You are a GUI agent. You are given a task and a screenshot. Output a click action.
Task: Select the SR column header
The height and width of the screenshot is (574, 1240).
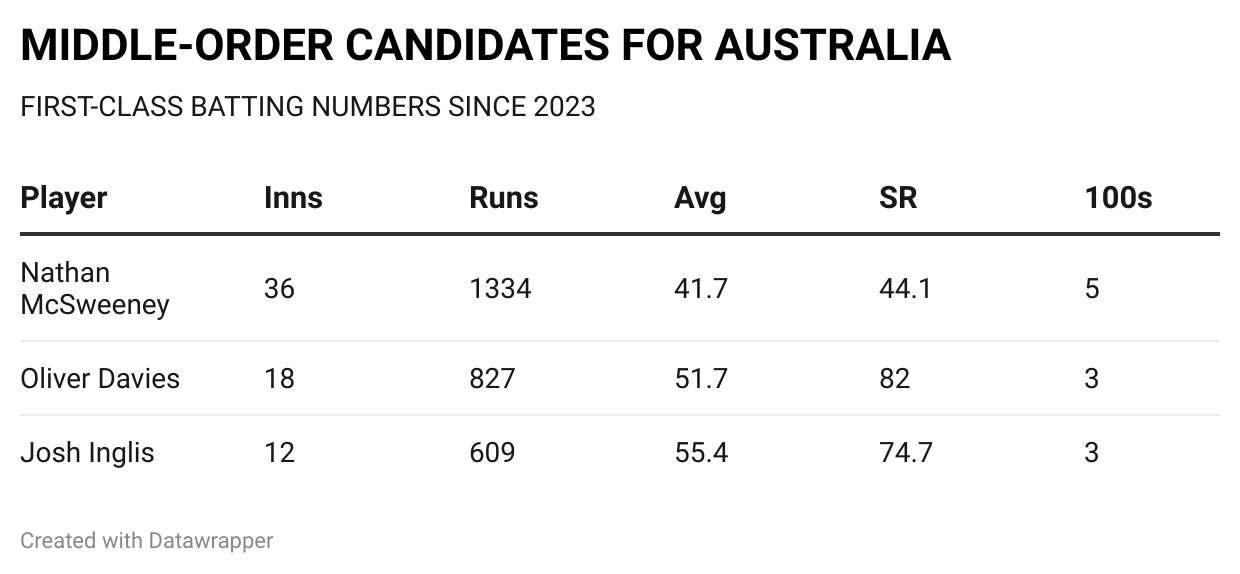point(897,198)
